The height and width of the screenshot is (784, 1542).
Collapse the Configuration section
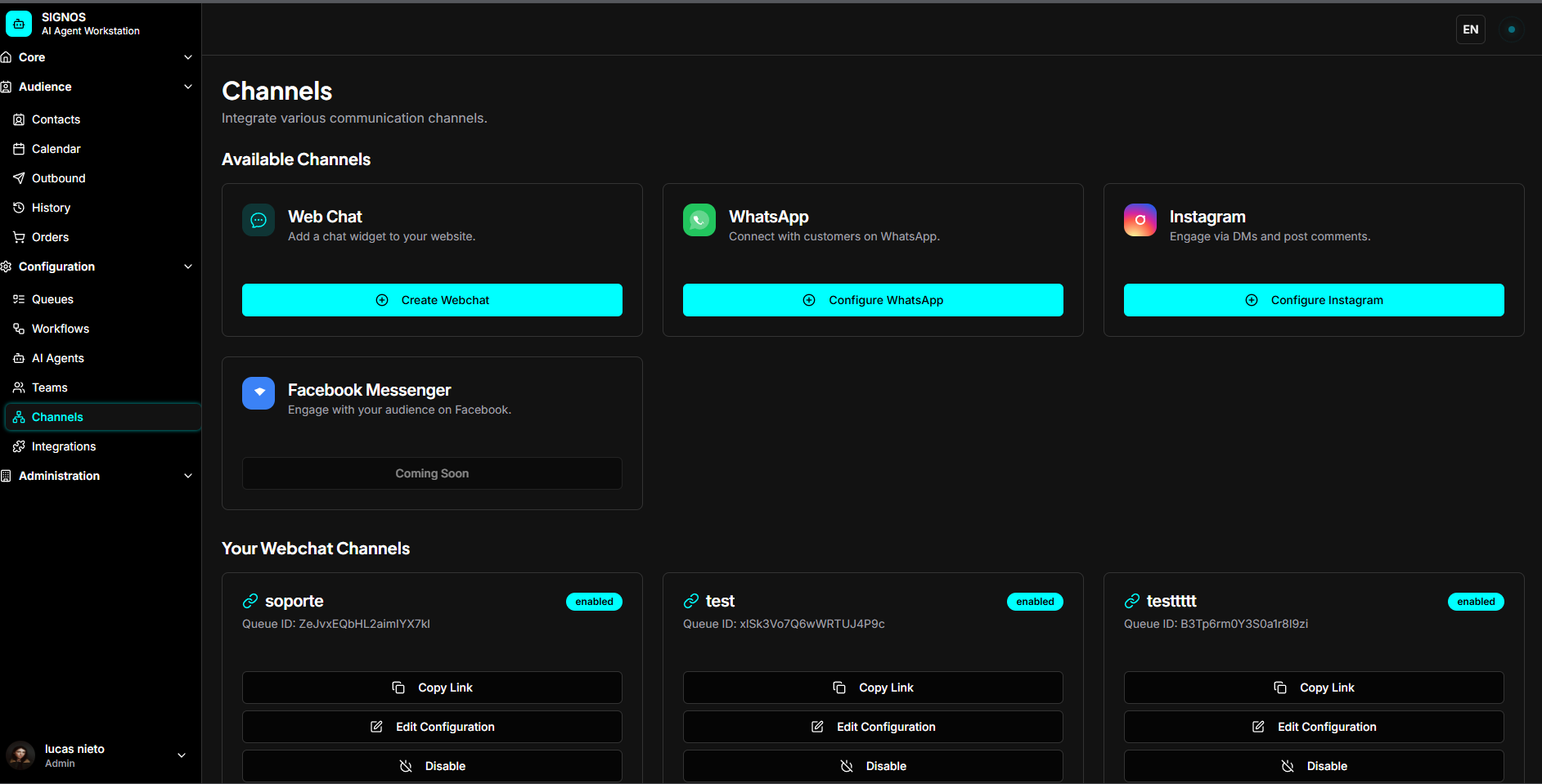188,267
